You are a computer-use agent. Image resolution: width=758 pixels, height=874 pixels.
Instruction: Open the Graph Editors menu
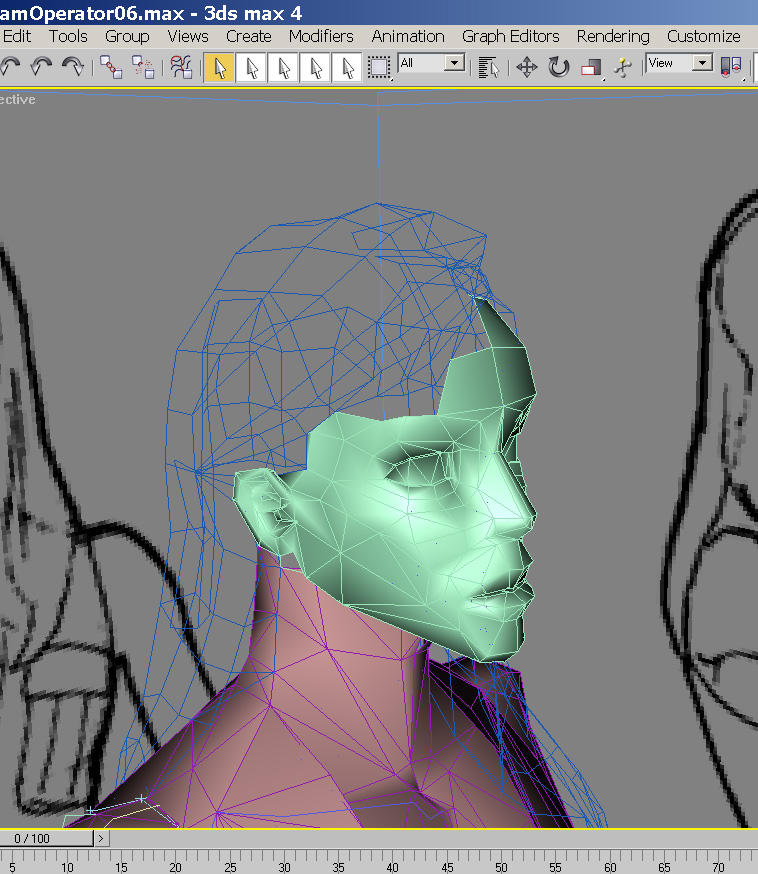(x=510, y=36)
